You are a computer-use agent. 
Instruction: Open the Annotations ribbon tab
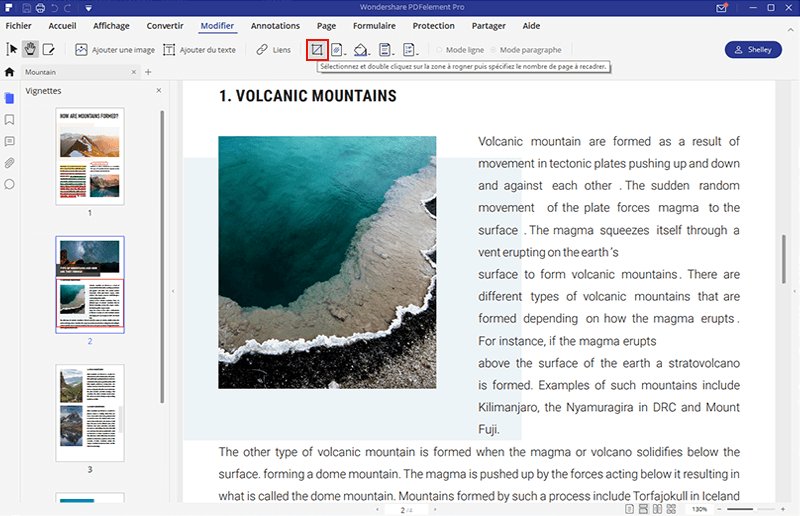click(x=275, y=25)
